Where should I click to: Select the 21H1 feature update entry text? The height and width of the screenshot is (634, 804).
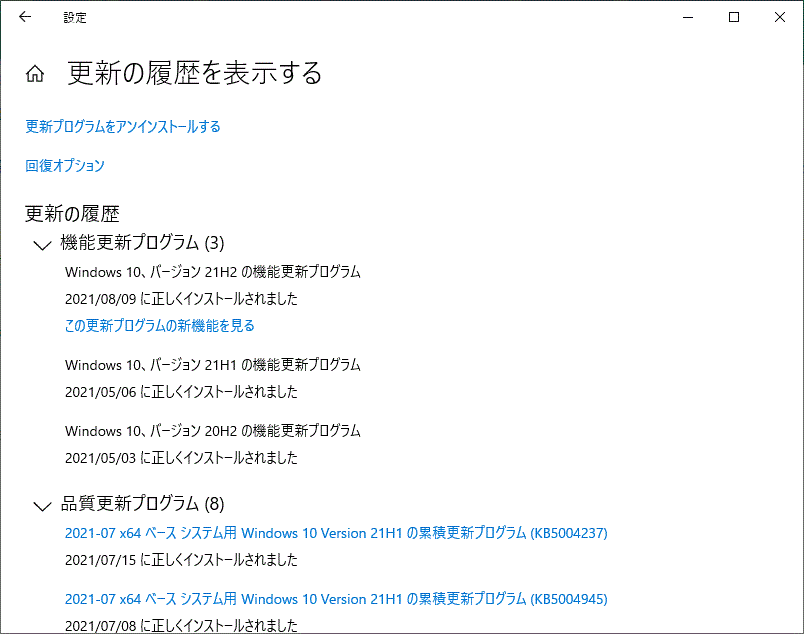(x=213, y=365)
